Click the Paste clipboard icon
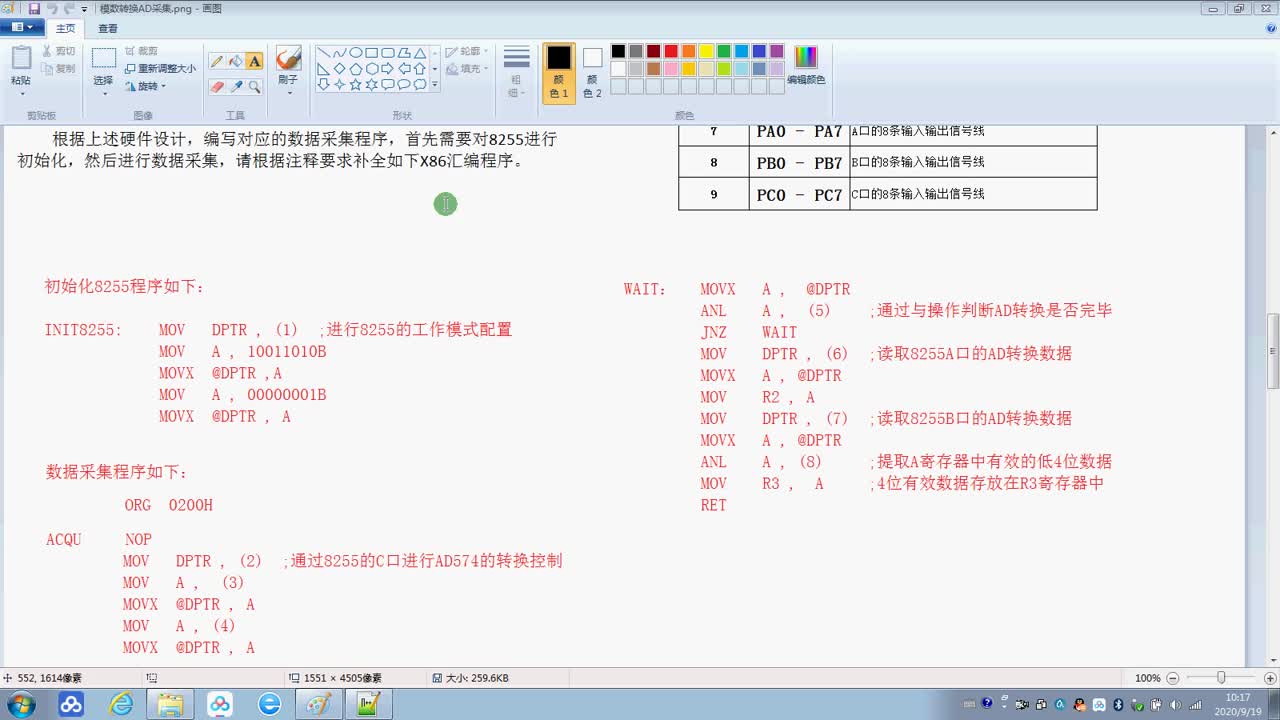Screen dimensions: 1280x720 pos(21,58)
